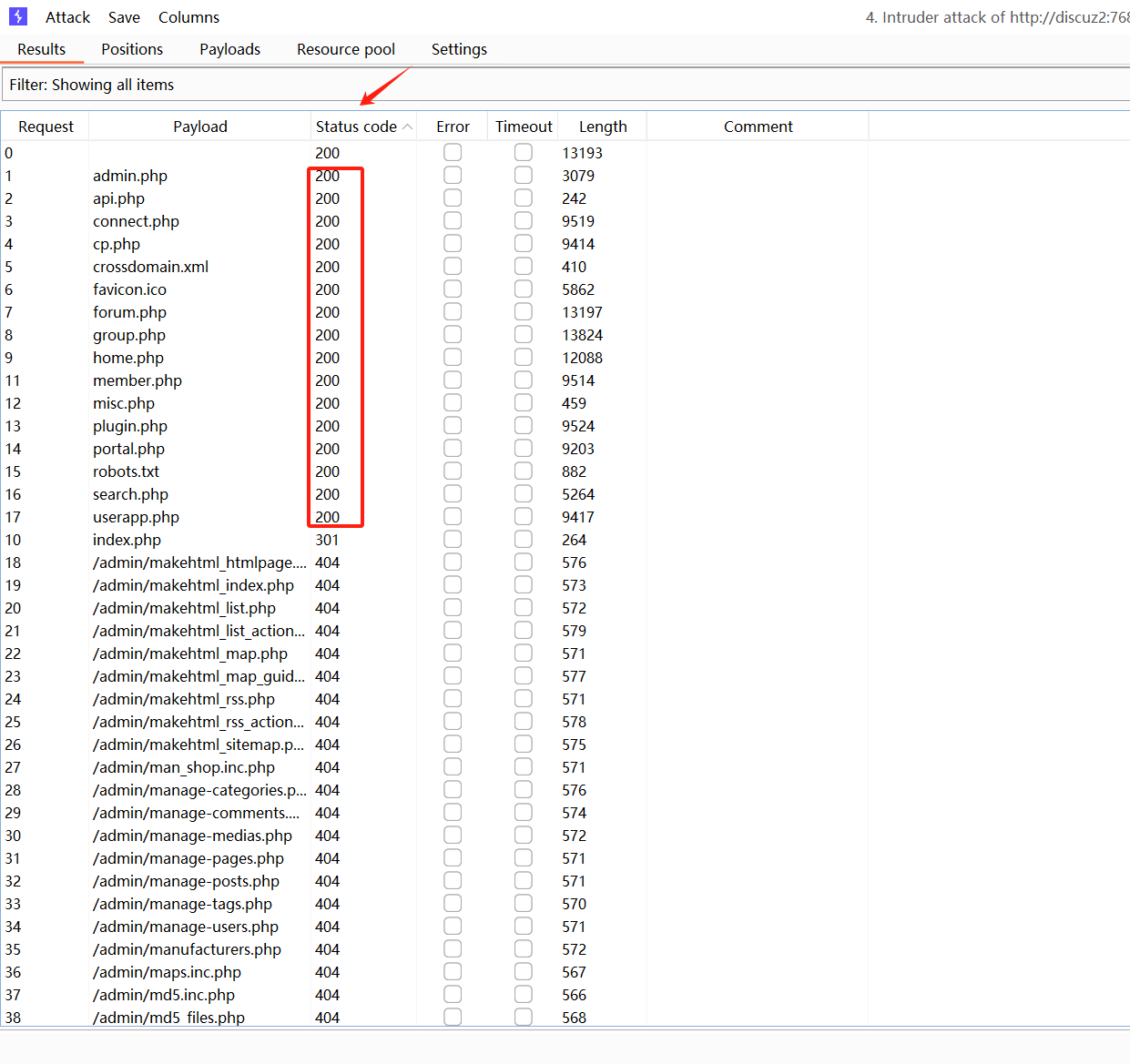This screenshot has width=1130, height=1064.
Task: Tick the Error checkbox for /admin/manage-users.php
Action: (x=453, y=926)
